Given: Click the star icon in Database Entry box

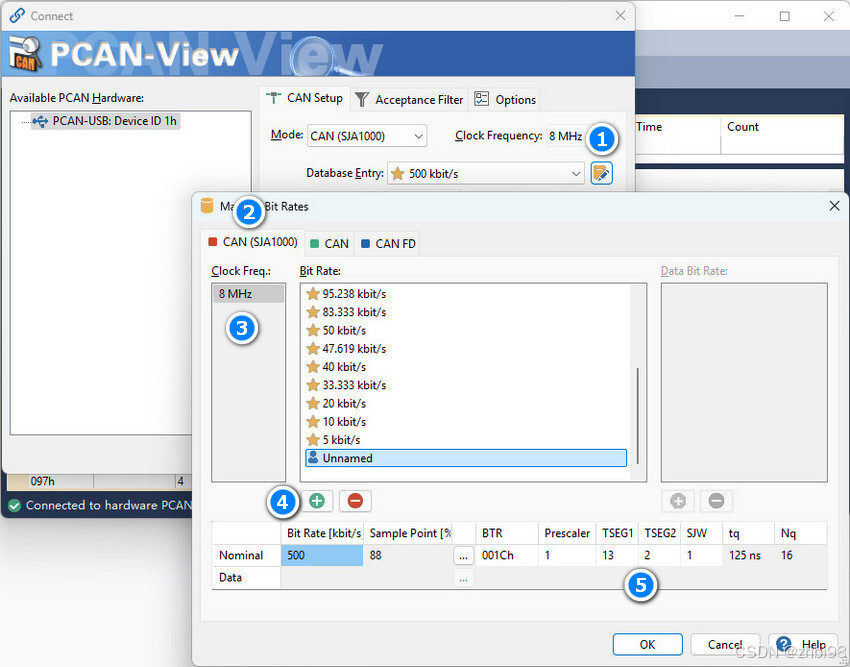Looking at the screenshot, I should (x=397, y=174).
